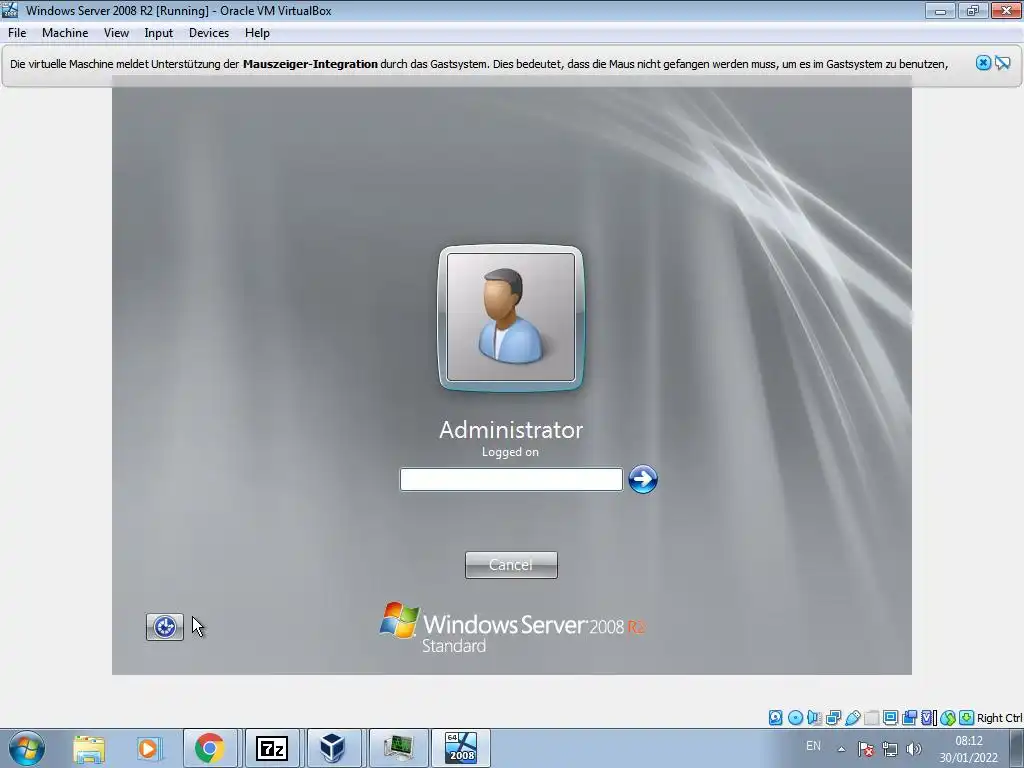
Task: Click the mouse integration indicator
Action: [x=948, y=718]
